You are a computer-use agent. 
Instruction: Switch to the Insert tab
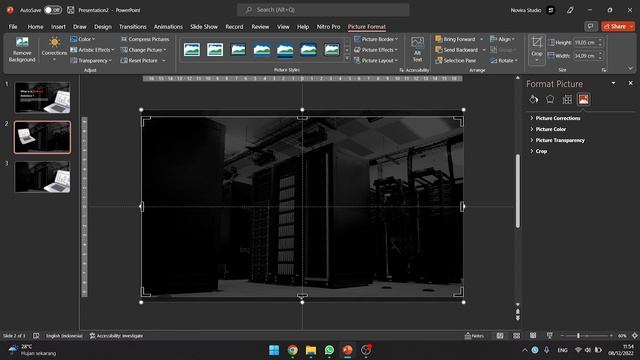[58, 27]
